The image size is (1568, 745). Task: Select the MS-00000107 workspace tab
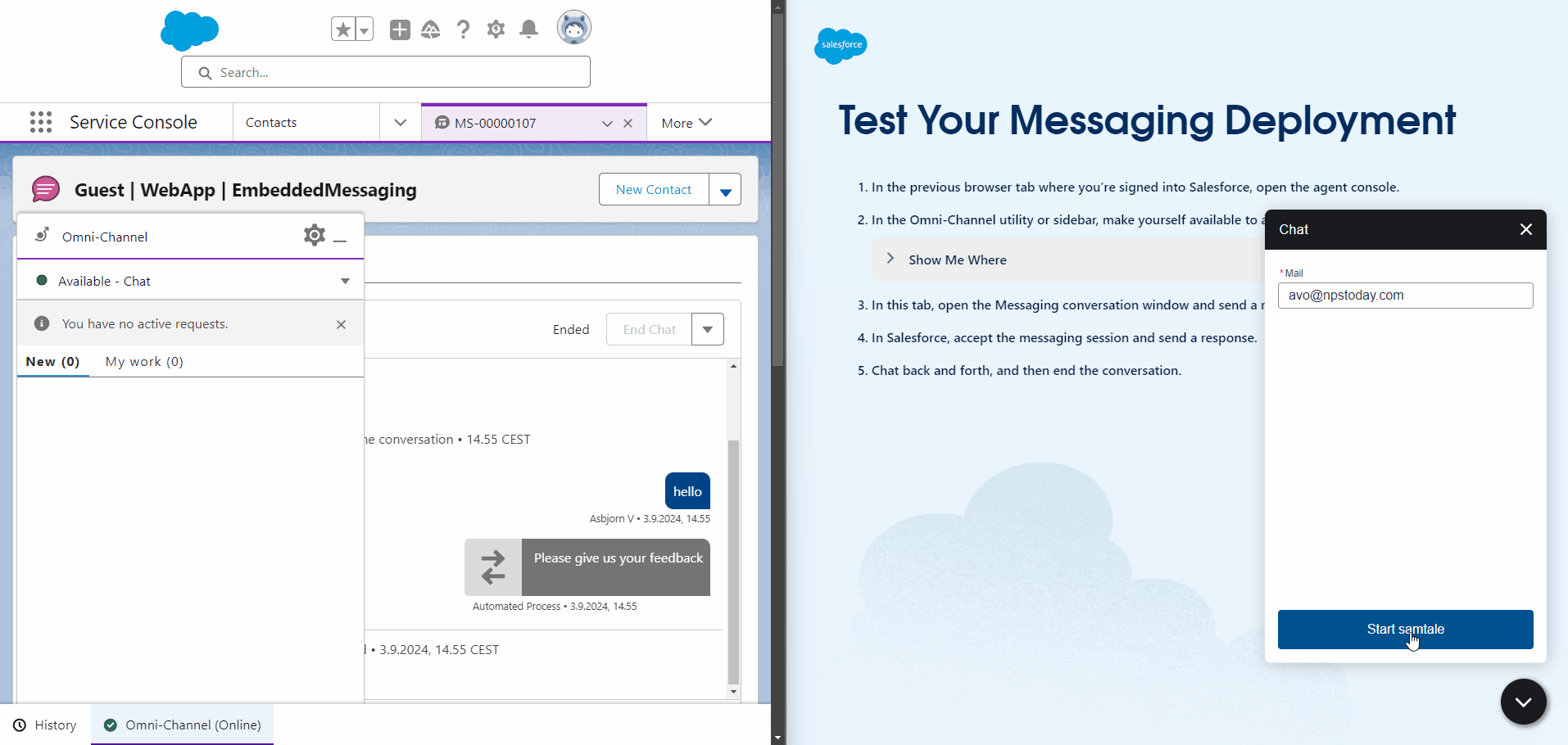496,123
